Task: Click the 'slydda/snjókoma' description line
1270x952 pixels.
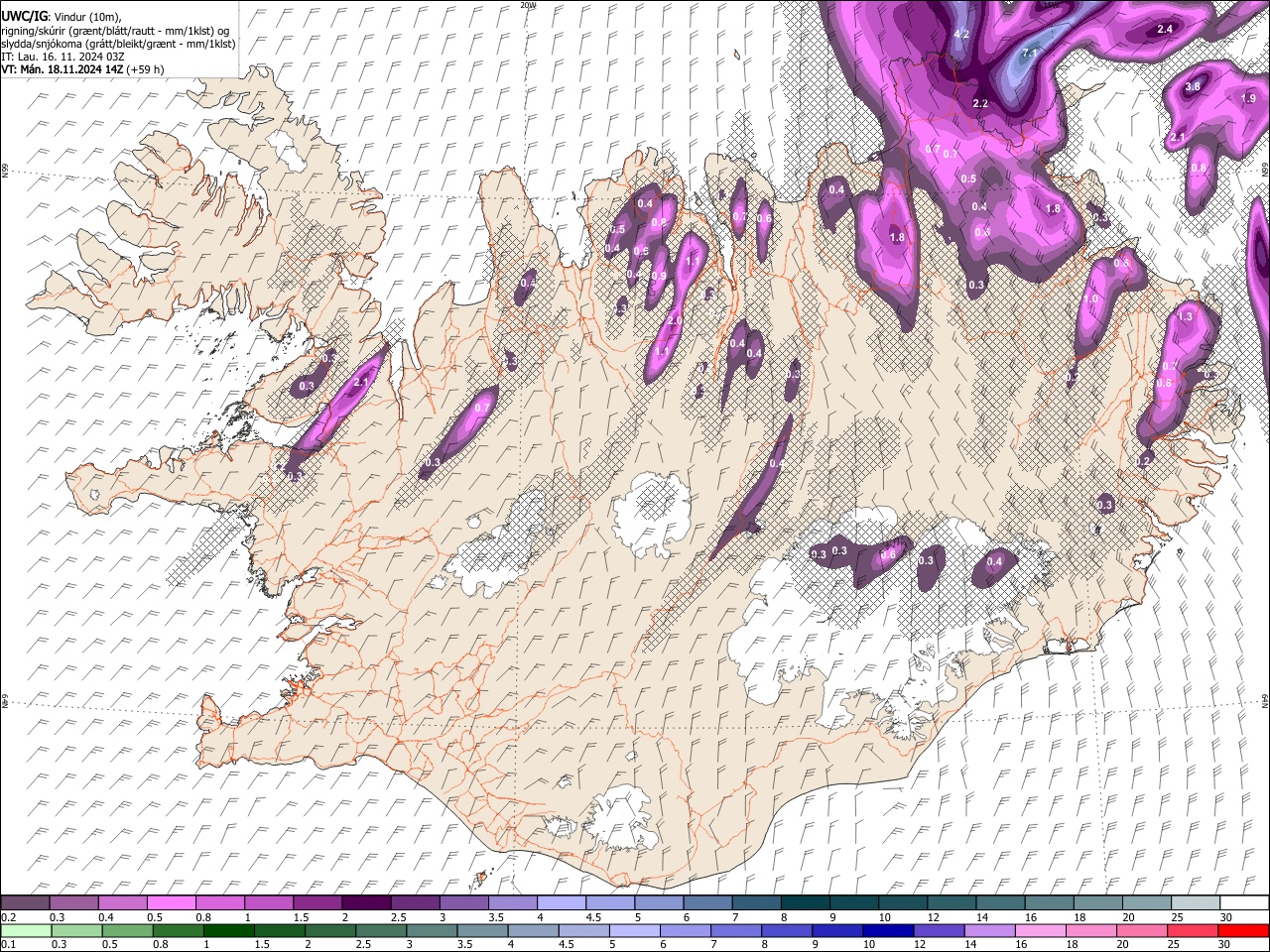Action: (119, 44)
